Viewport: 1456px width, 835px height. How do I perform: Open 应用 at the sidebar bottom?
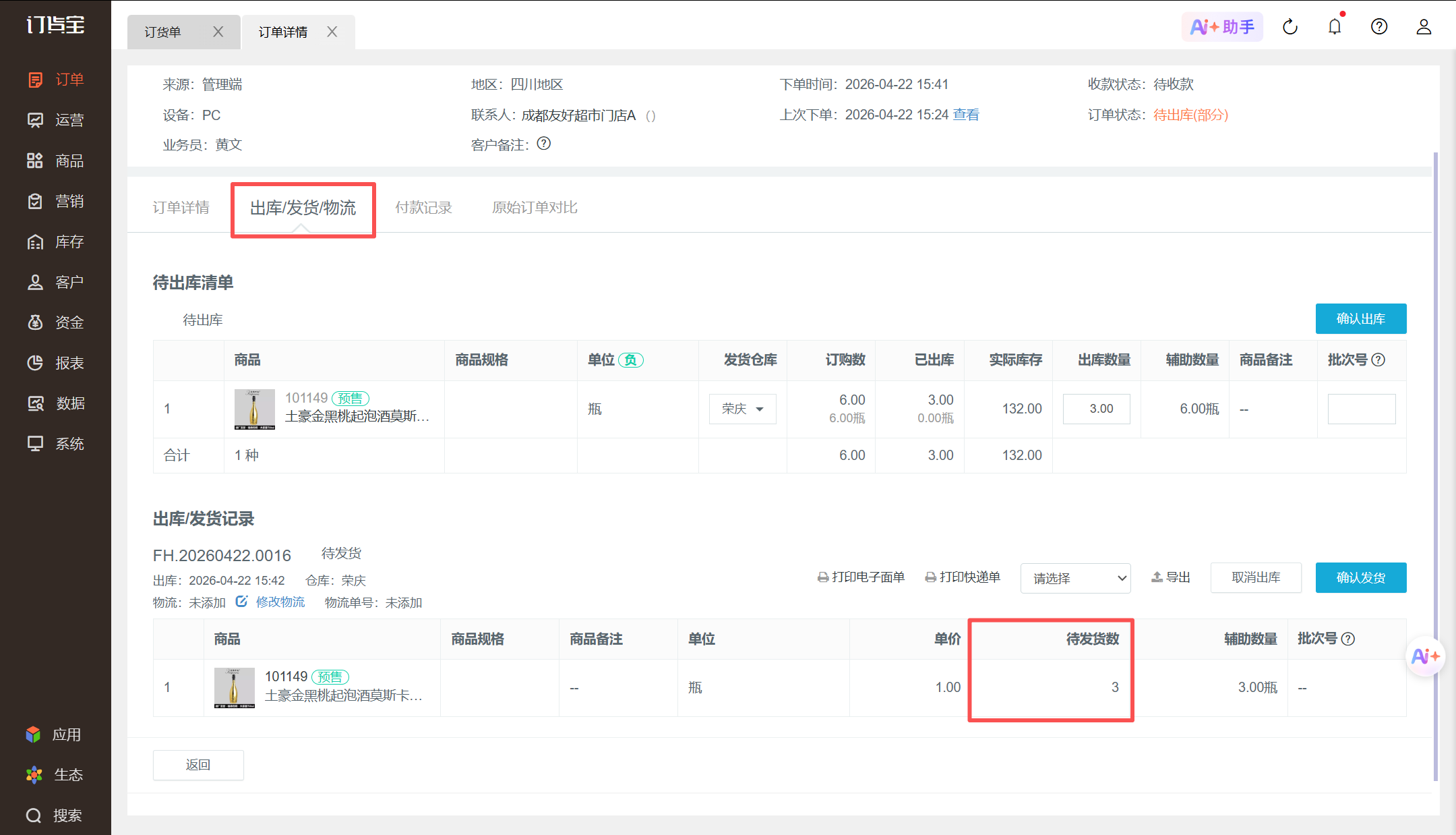[x=54, y=735]
